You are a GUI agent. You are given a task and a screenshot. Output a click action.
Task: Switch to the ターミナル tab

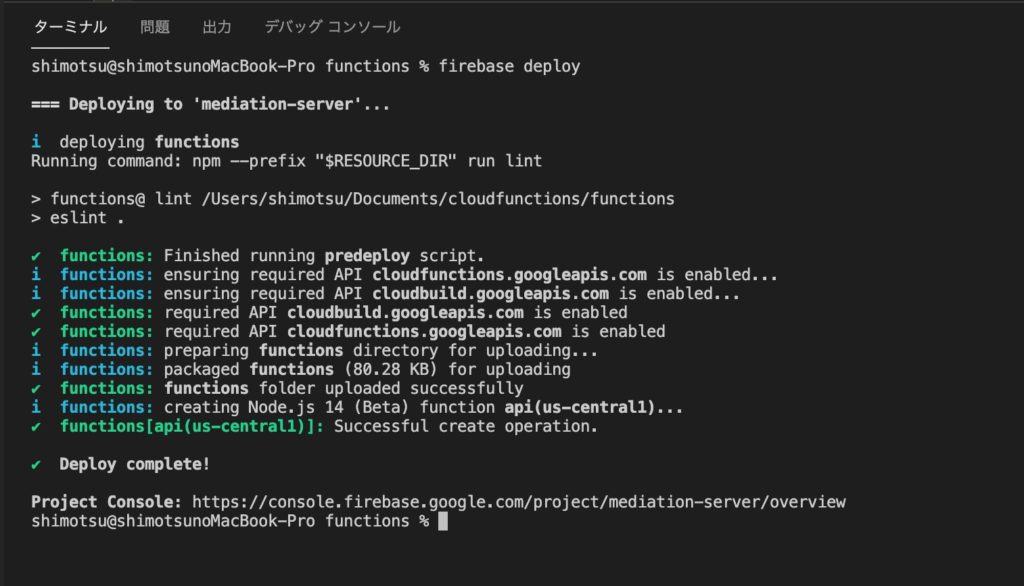[x=70, y=27]
